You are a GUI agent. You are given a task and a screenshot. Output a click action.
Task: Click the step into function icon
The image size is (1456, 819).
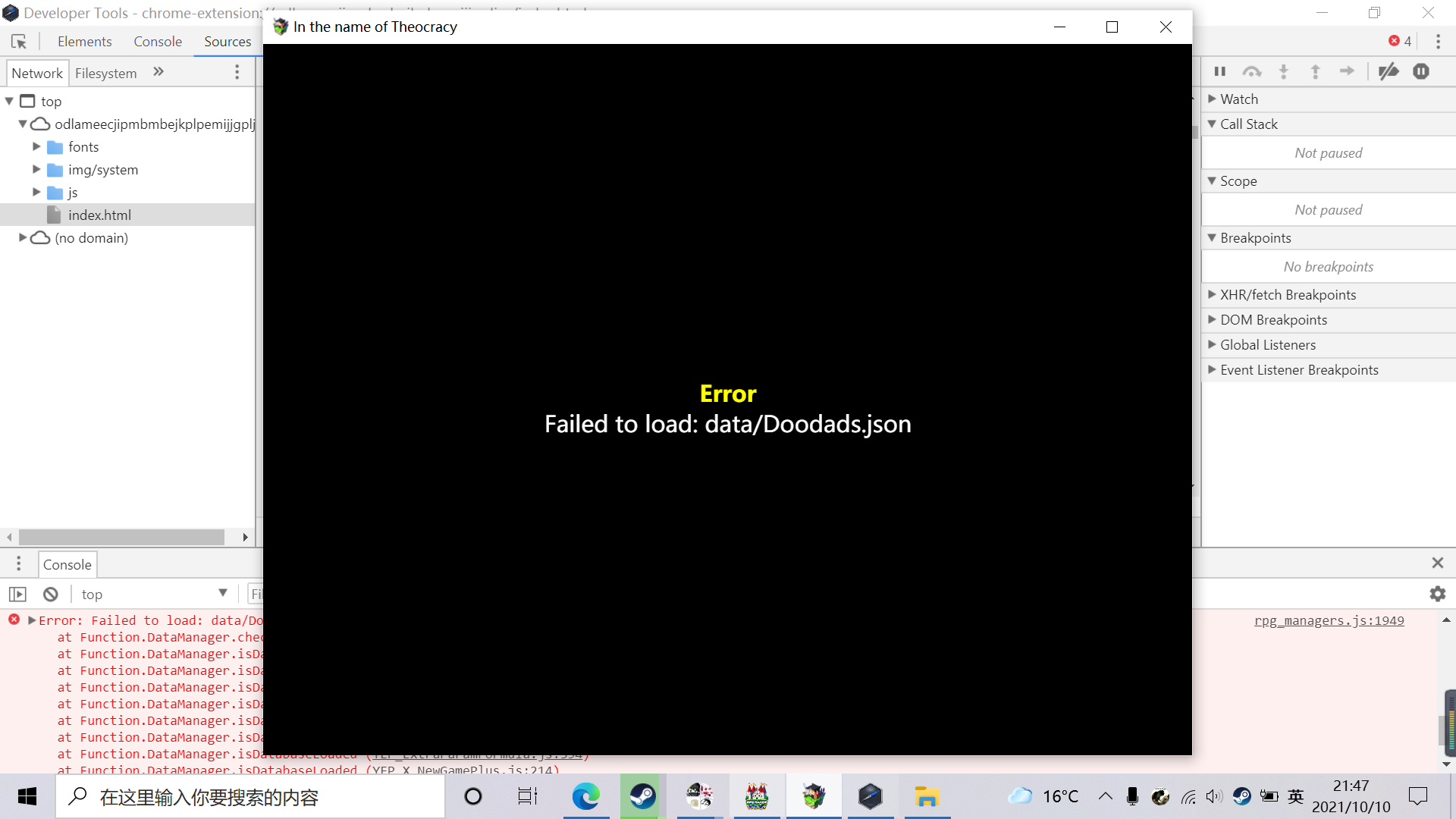[x=1283, y=71]
